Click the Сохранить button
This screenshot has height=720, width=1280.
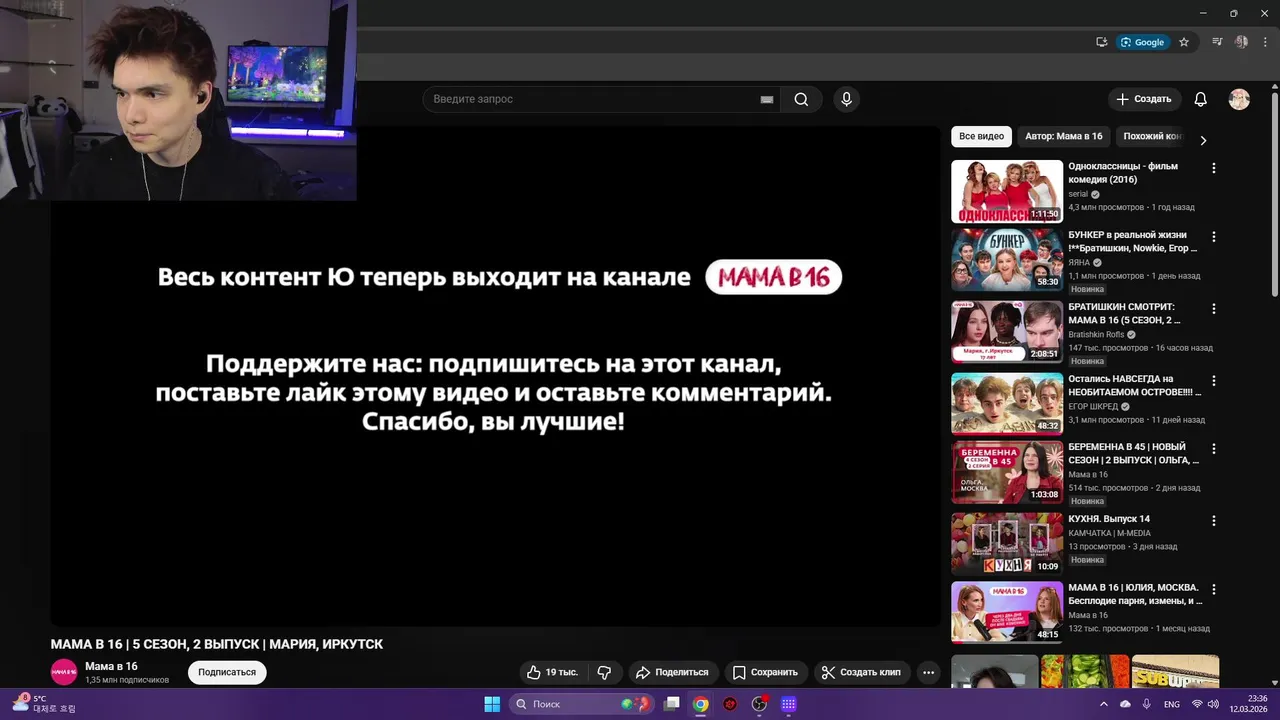[765, 672]
